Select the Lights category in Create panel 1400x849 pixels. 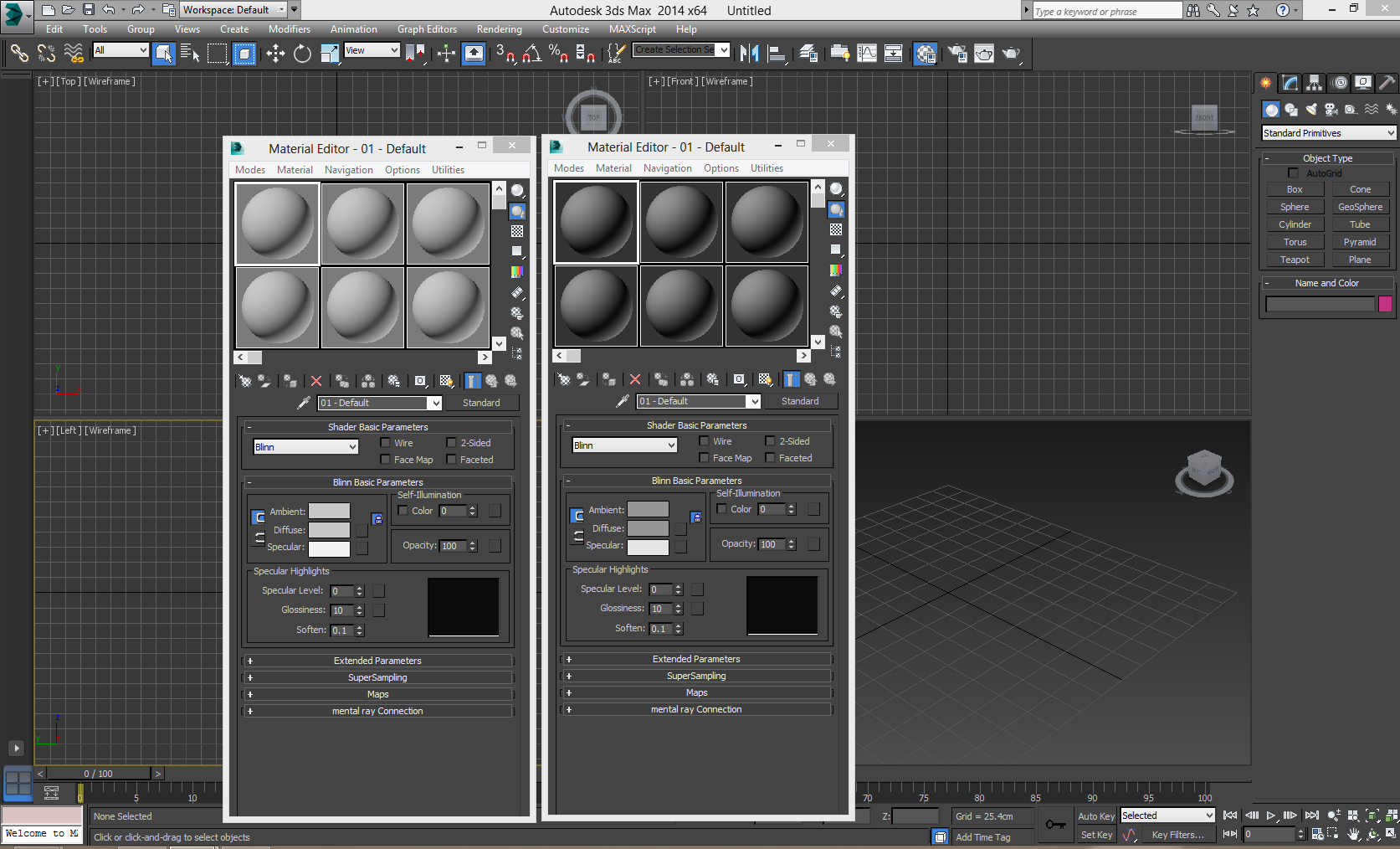point(1311,110)
